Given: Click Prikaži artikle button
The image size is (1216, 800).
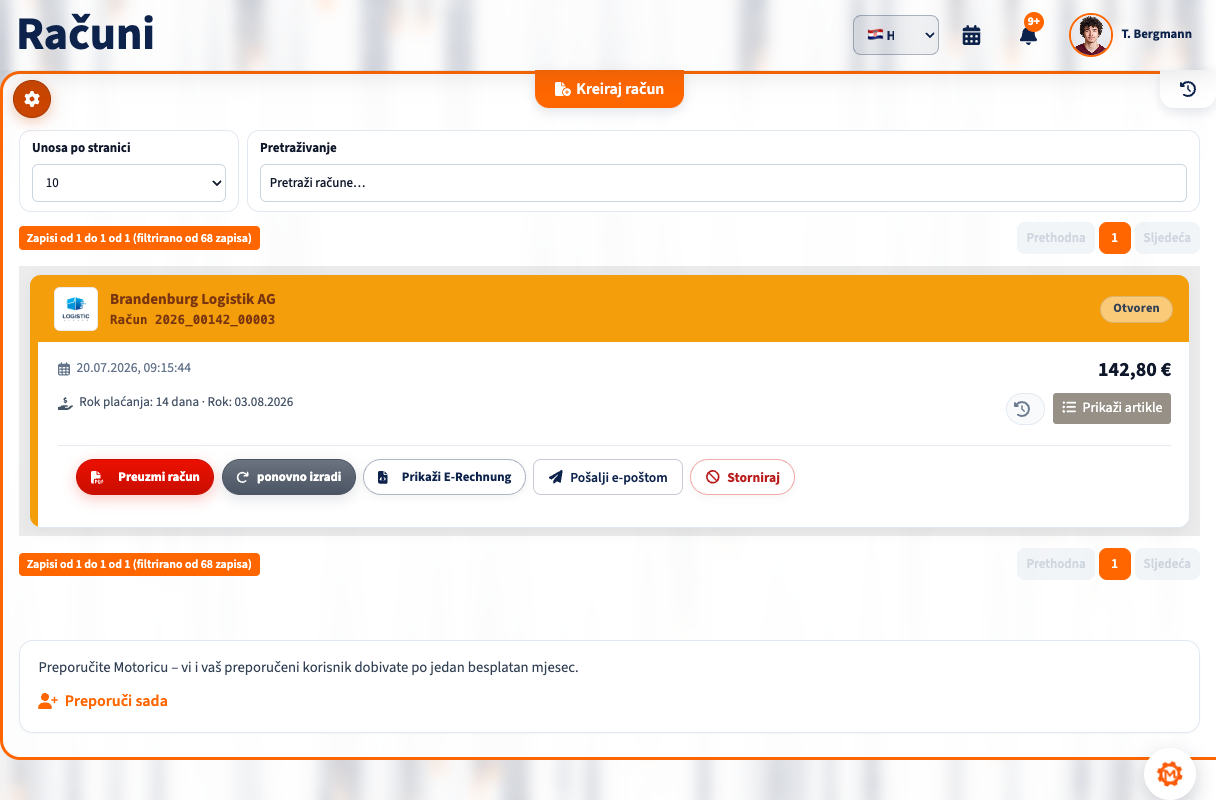Looking at the screenshot, I should point(1112,408).
